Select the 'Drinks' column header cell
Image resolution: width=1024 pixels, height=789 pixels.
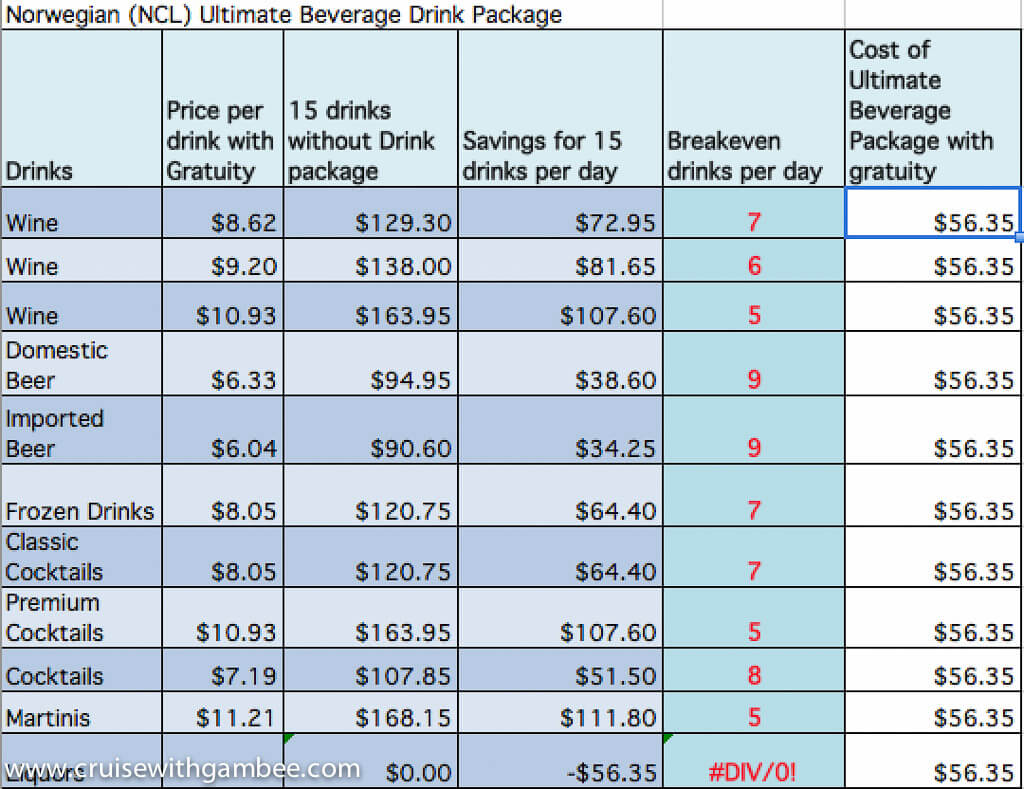[x=82, y=108]
